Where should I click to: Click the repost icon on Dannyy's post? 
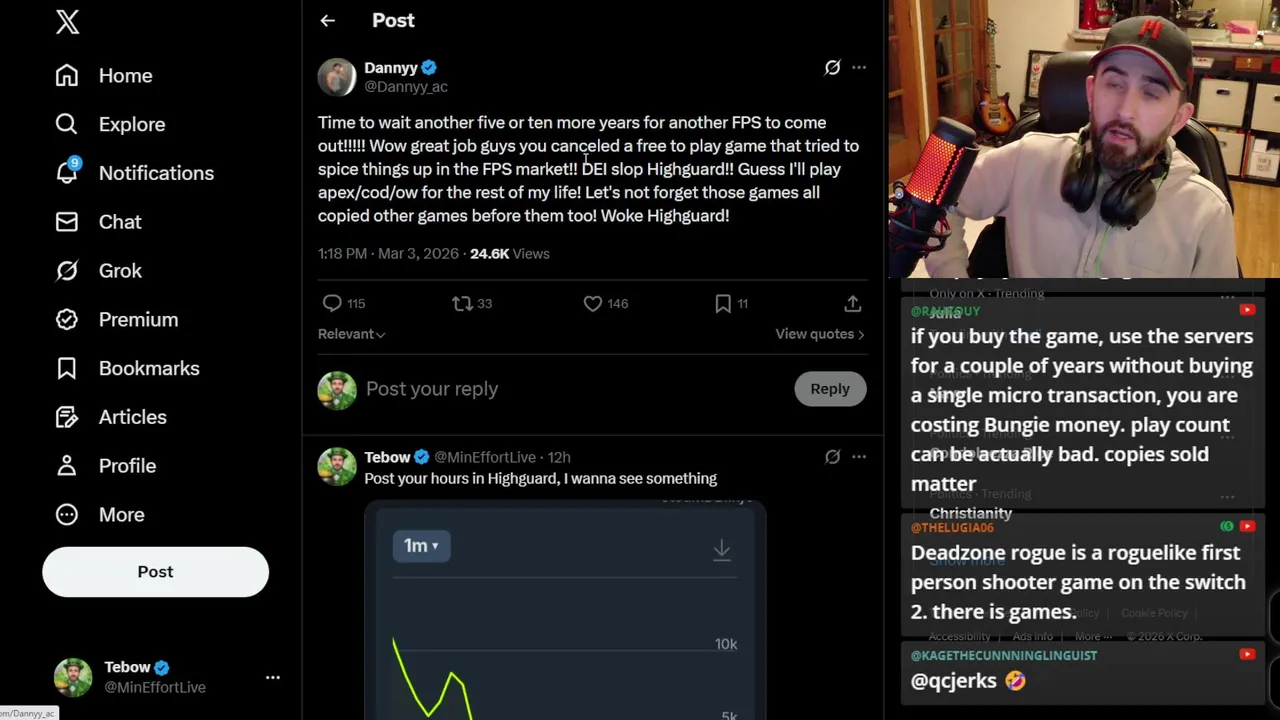pyautogui.click(x=462, y=303)
